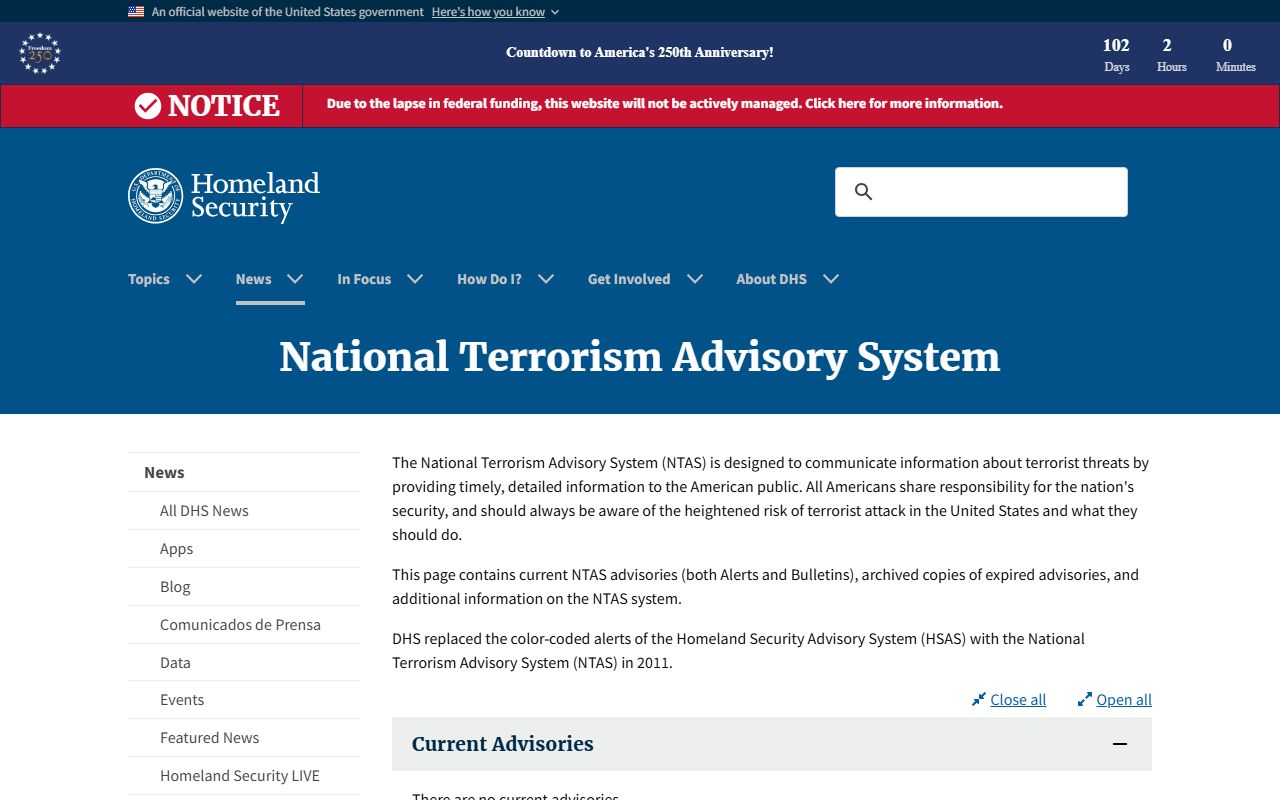Image resolution: width=1280 pixels, height=800 pixels.
Task: Click the Close all link
Action: [x=1018, y=700]
